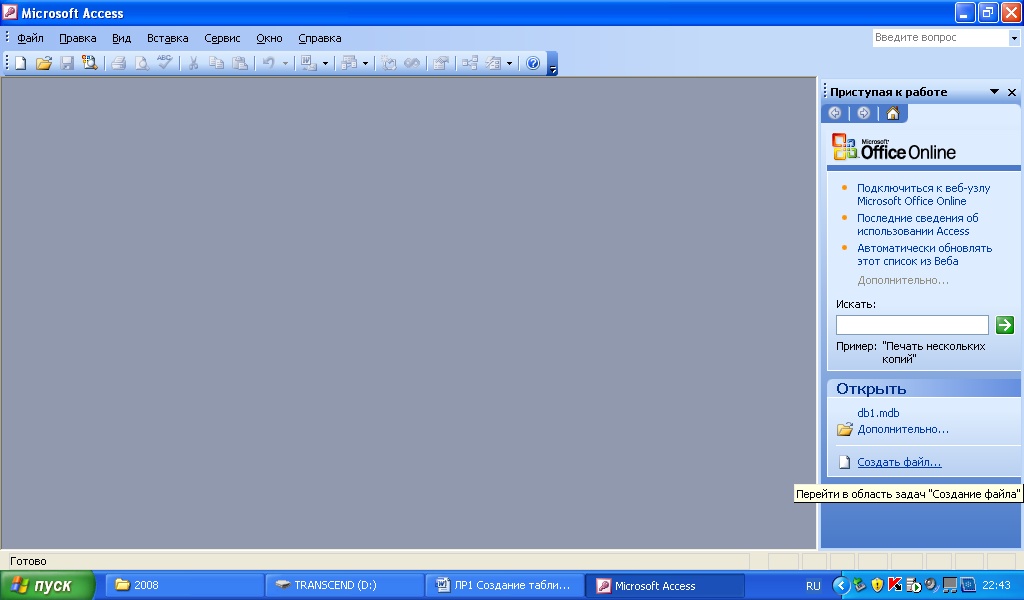Click 'Автоматически обновлять этот список из Веба'
The height and width of the screenshot is (600, 1024).
(924, 255)
